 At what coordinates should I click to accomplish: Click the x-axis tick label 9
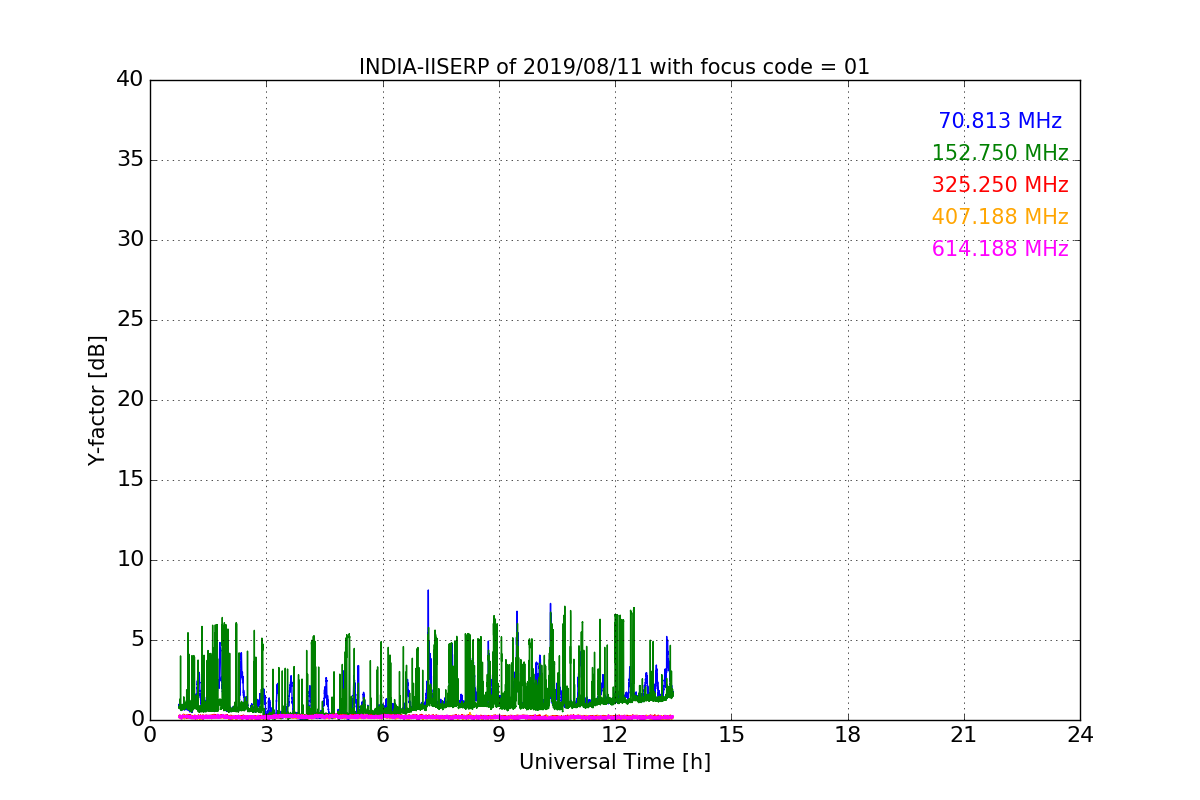click(x=498, y=734)
